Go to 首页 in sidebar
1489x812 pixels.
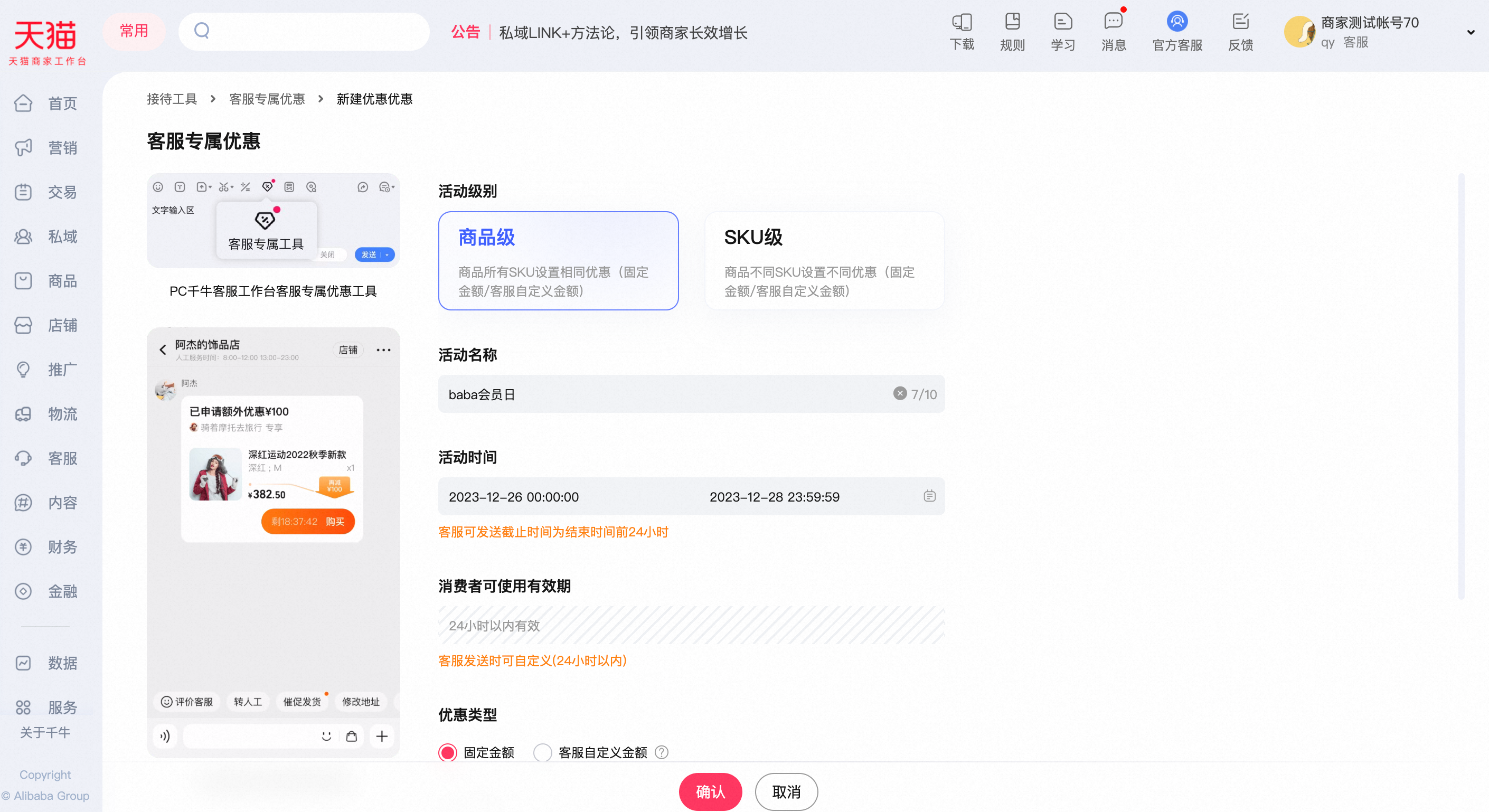point(45,103)
